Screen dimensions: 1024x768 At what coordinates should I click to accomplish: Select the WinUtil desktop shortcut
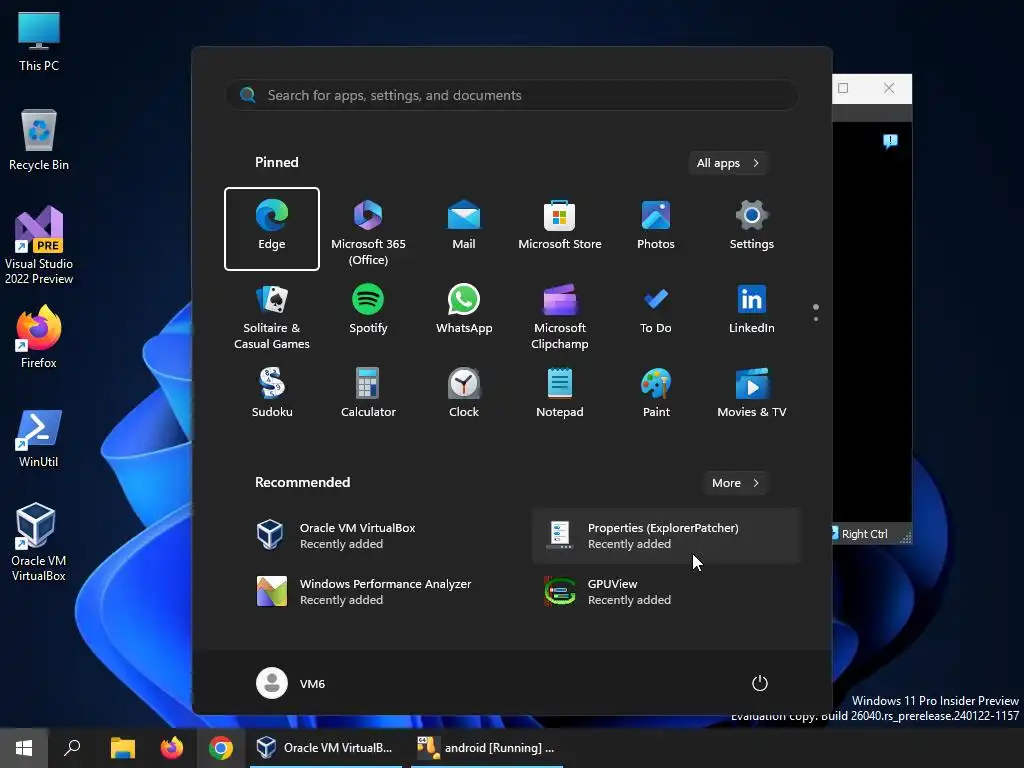coord(39,438)
